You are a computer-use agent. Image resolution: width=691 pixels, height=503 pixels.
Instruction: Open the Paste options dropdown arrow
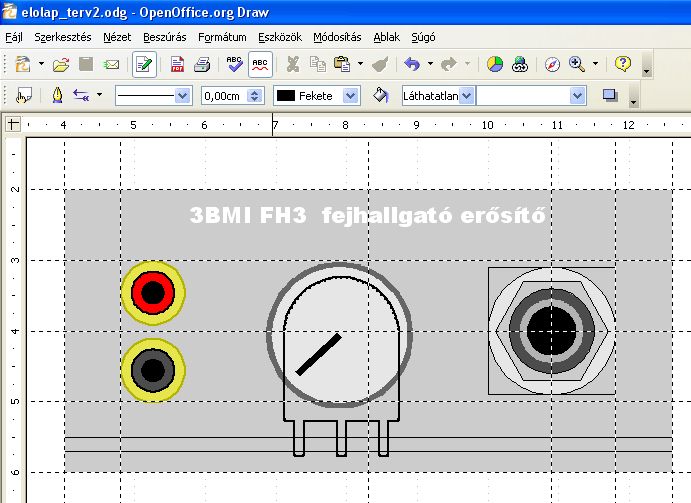360,64
